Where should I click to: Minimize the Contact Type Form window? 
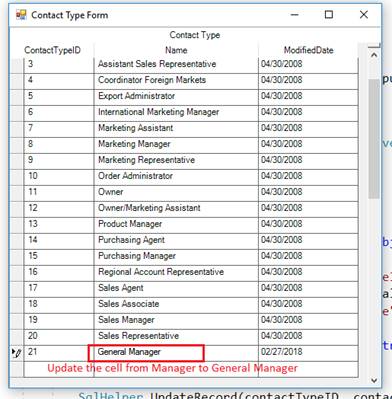[294, 15]
